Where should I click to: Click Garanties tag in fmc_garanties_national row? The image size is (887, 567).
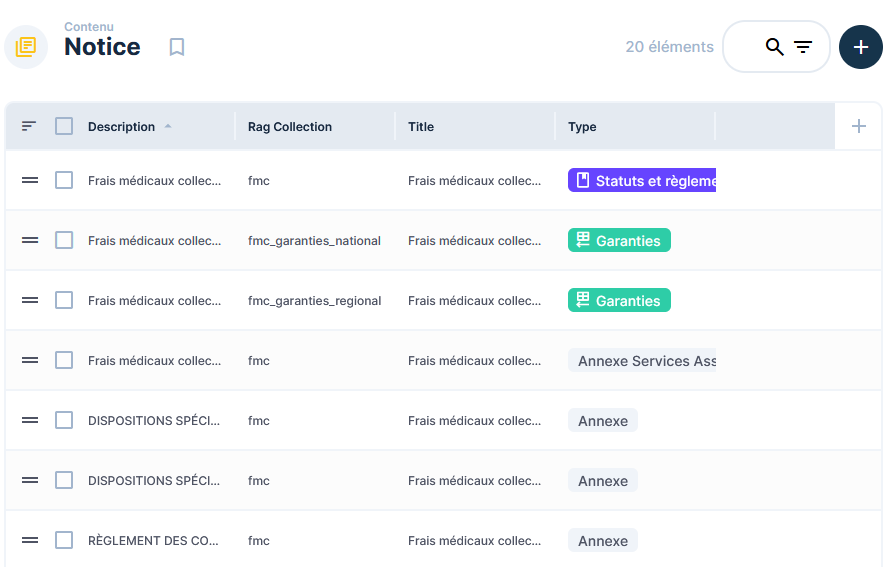coord(619,241)
